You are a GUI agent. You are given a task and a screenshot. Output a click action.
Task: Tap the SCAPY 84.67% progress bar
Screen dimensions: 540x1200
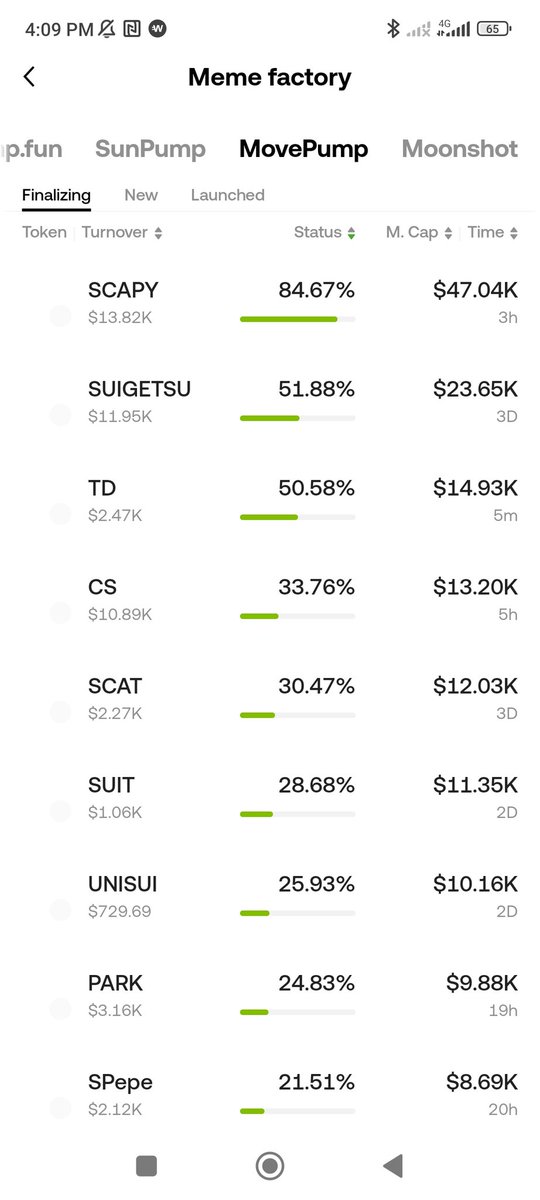pos(297,319)
